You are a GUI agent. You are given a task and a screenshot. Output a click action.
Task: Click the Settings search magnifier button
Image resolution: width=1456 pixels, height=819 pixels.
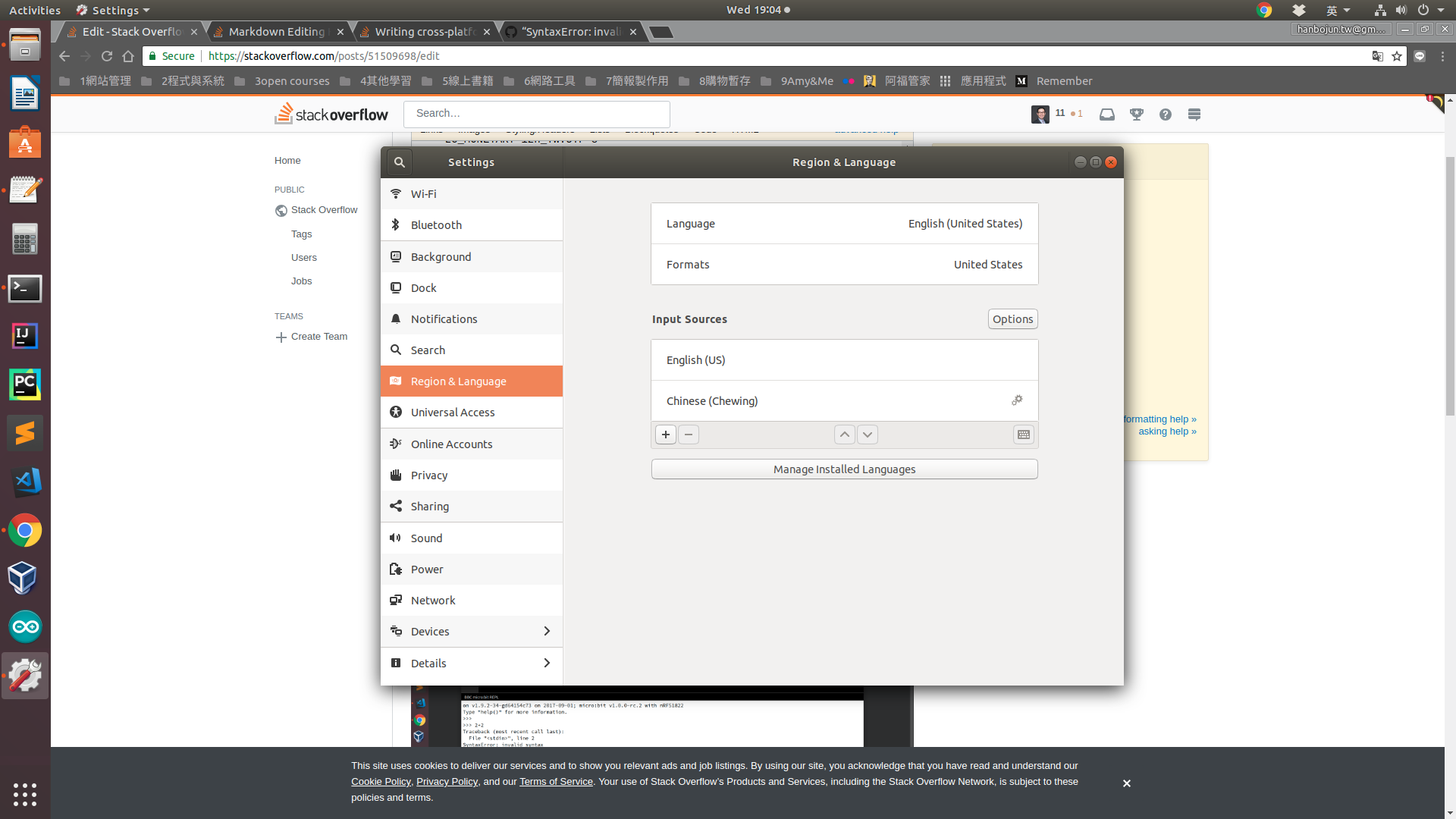(x=399, y=162)
